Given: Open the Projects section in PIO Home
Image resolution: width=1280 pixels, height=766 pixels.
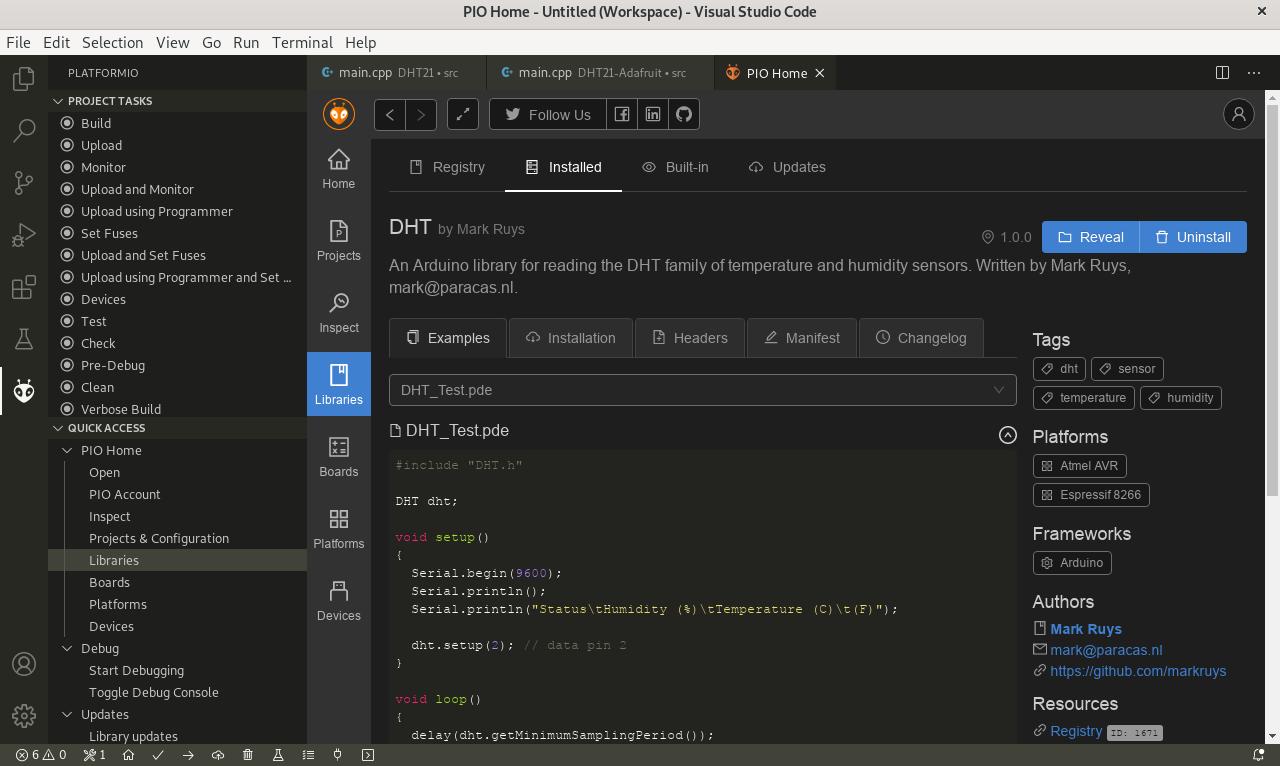Looking at the screenshot, I should pyautogui.click(x=339, y=241).
